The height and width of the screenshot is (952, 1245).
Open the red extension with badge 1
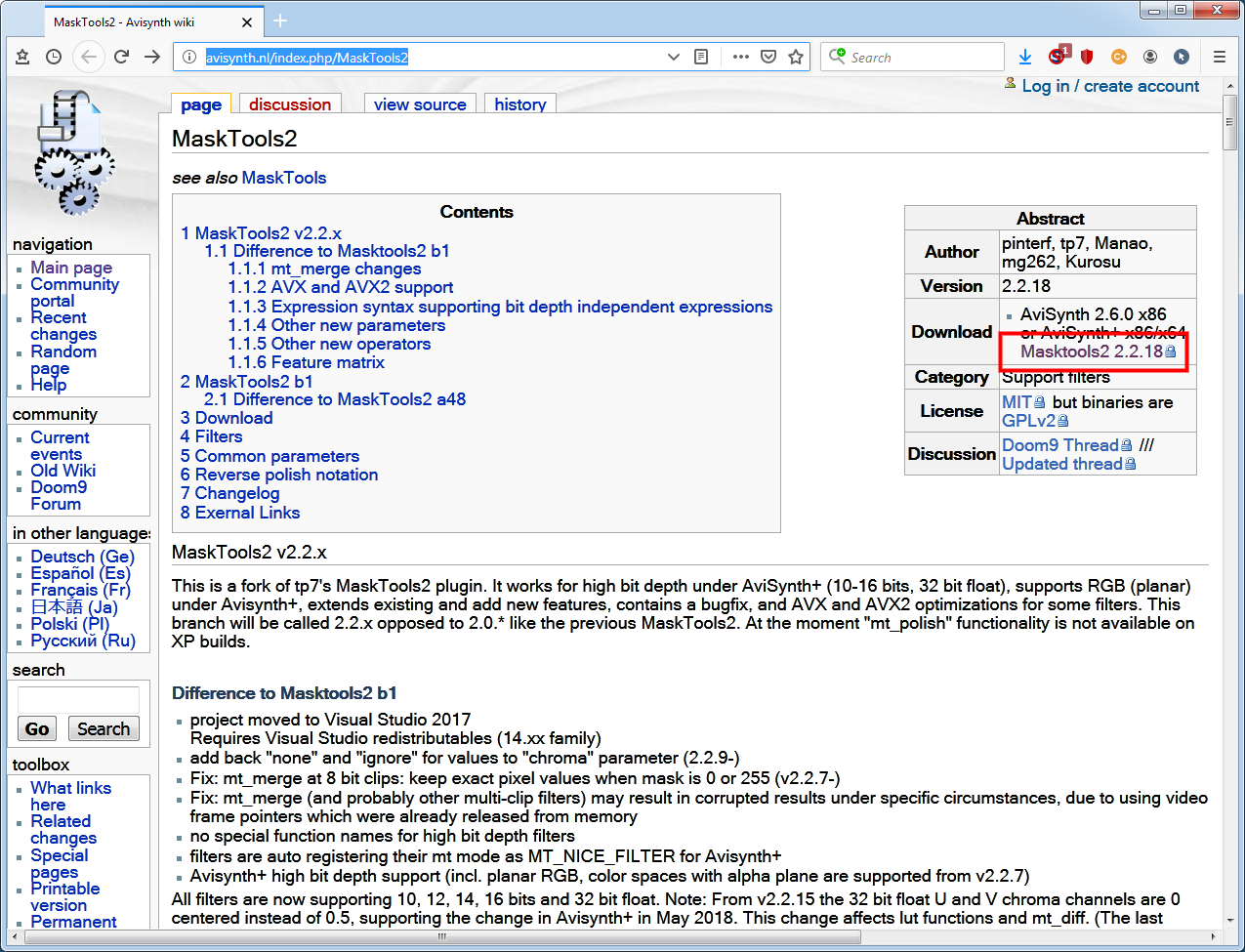click(x=1058, y=55)
